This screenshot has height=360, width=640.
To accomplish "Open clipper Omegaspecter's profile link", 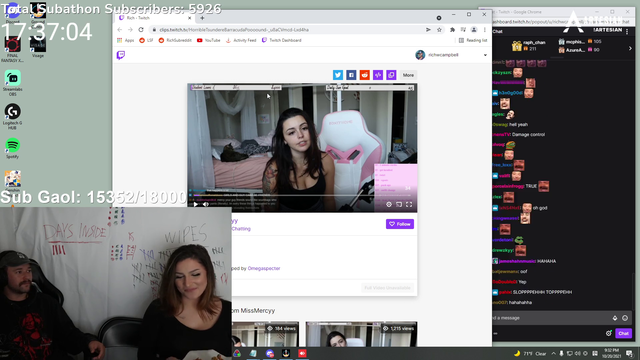I will point(264,269).
